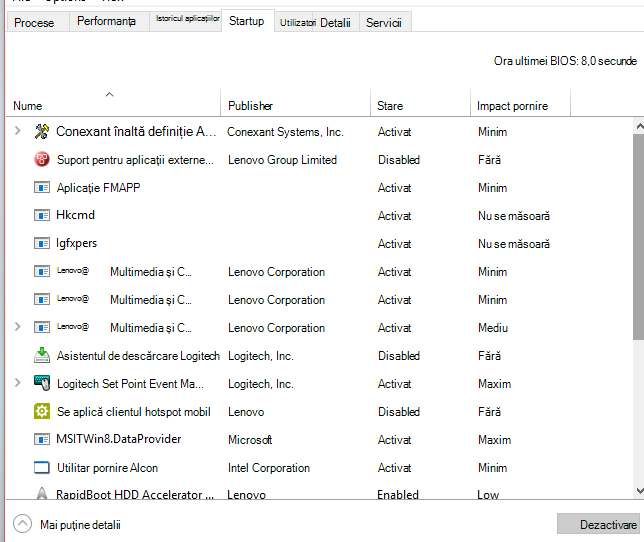
Task: Click the Intel Corporation publisher cell
Action: click(x=269, y=468)
